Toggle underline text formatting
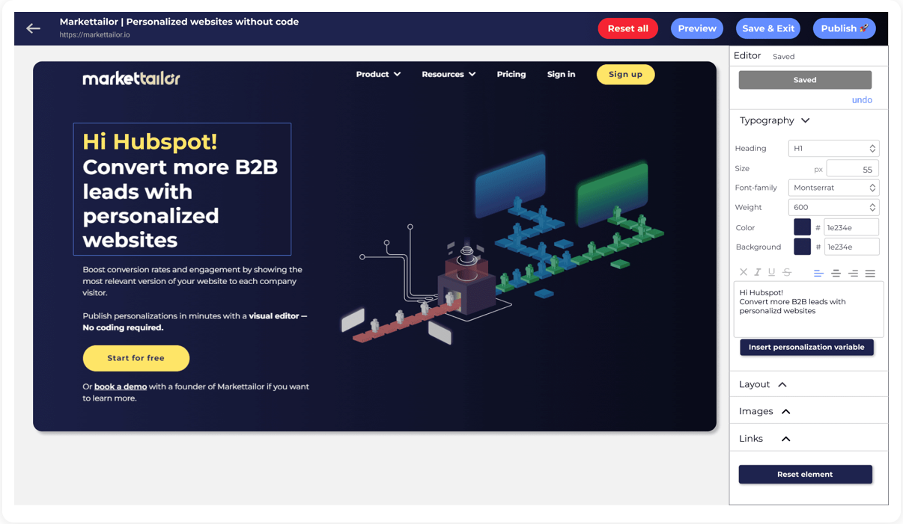 (771, 272)
